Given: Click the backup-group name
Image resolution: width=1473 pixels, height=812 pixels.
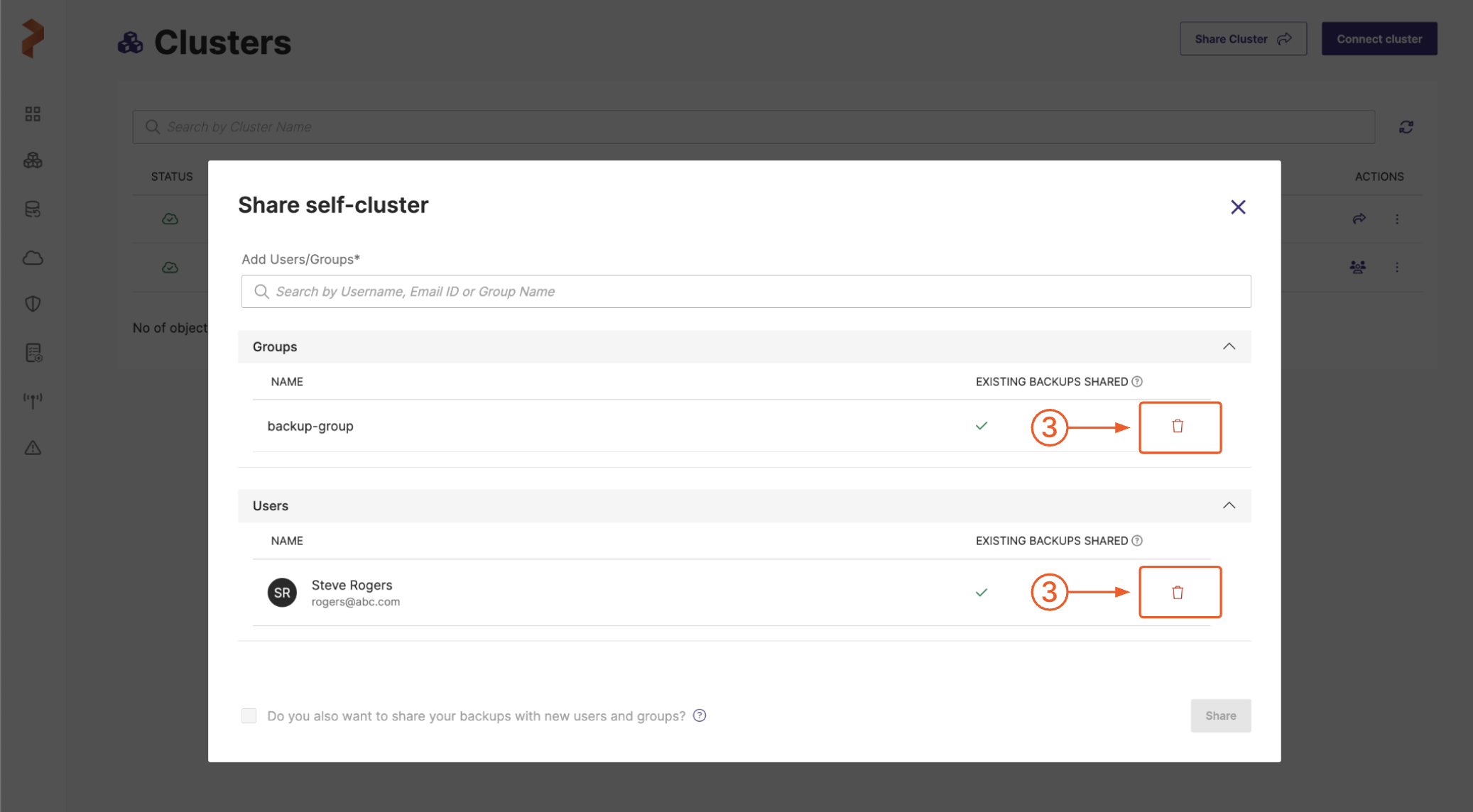Looking at the screenshot, I should 310,426.
